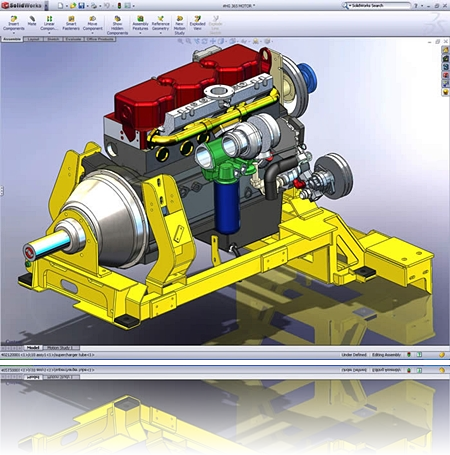Switch to the Sketch tab

[53, 39]
